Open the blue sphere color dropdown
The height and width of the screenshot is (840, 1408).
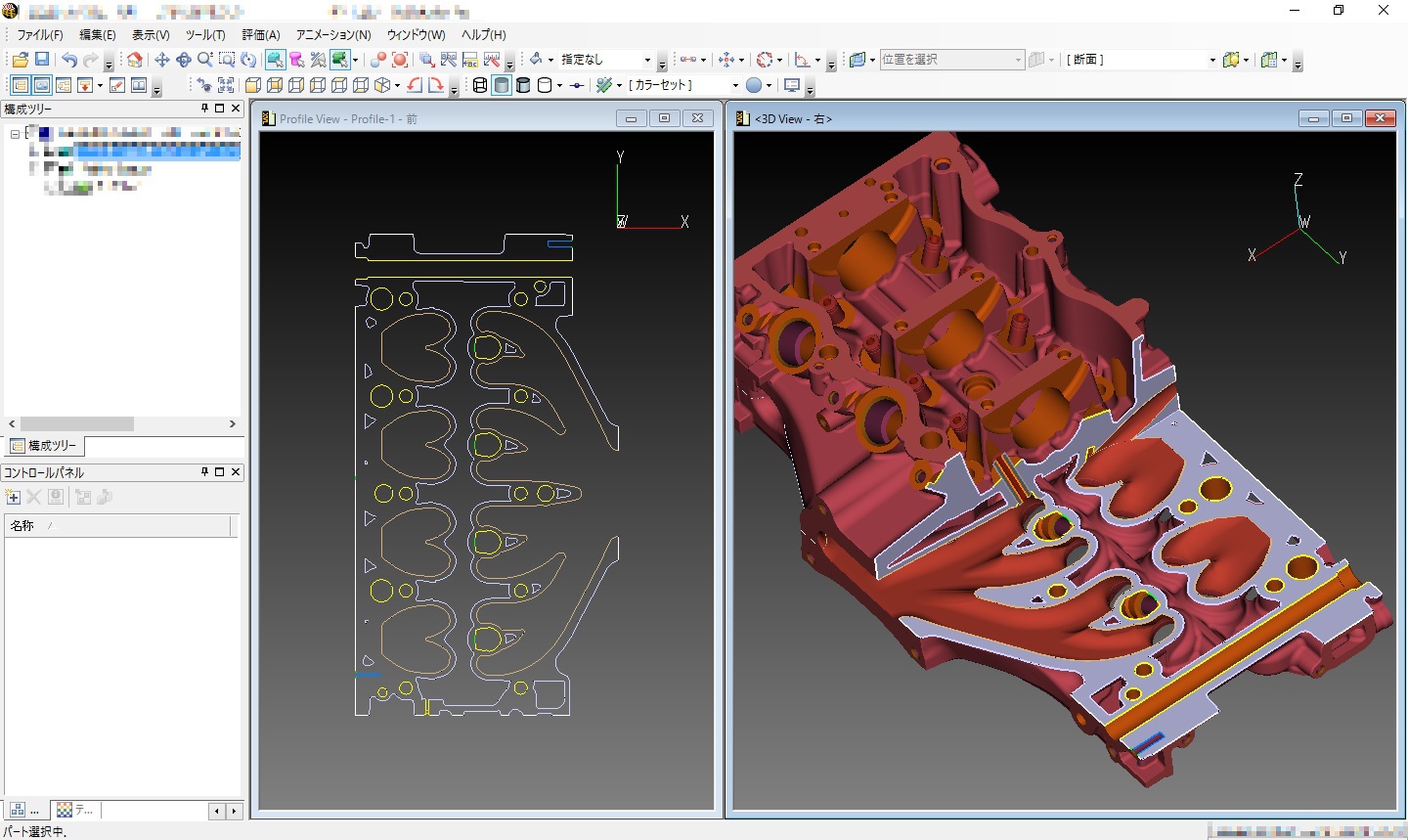pyautogui.click(x=769, y=85)
